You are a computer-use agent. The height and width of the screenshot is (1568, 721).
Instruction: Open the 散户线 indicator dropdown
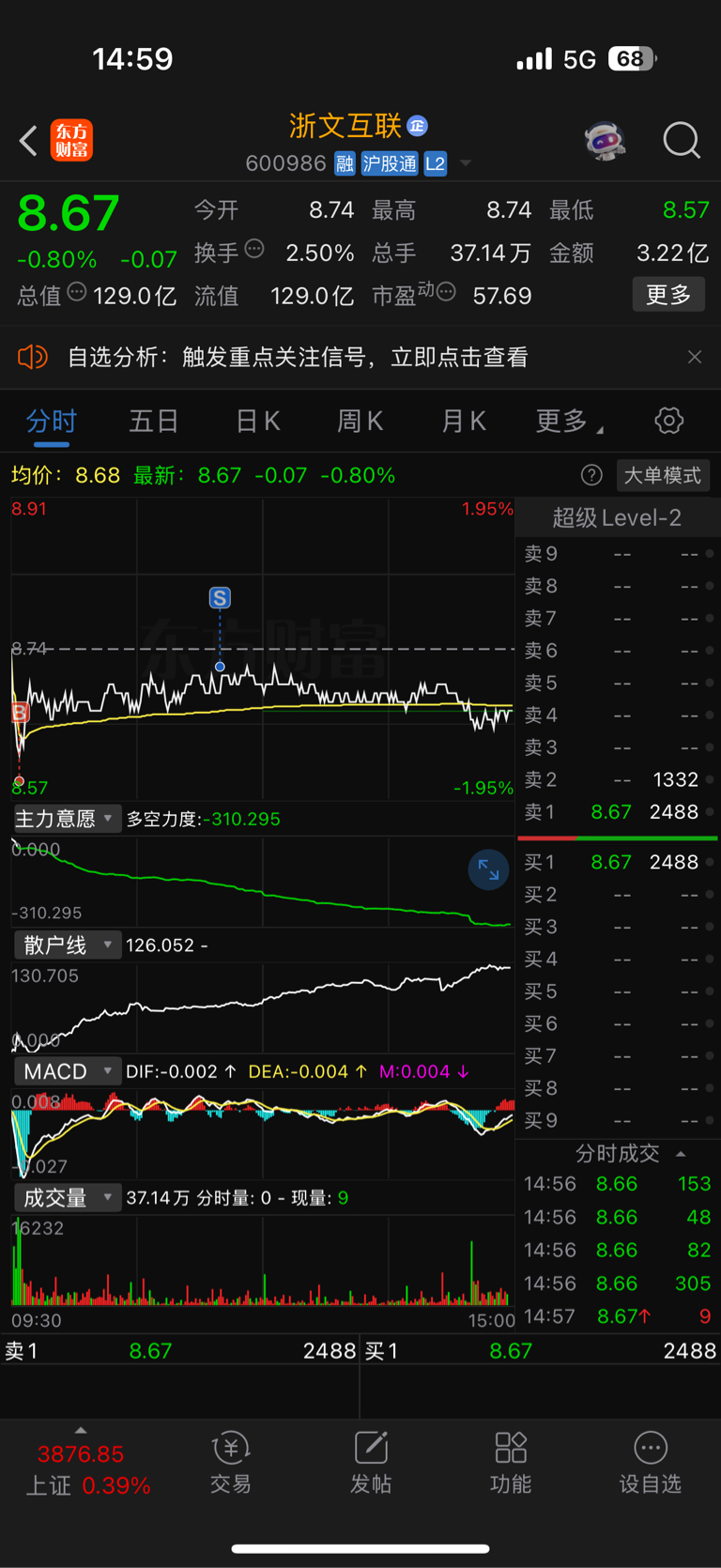click(66, 945)
